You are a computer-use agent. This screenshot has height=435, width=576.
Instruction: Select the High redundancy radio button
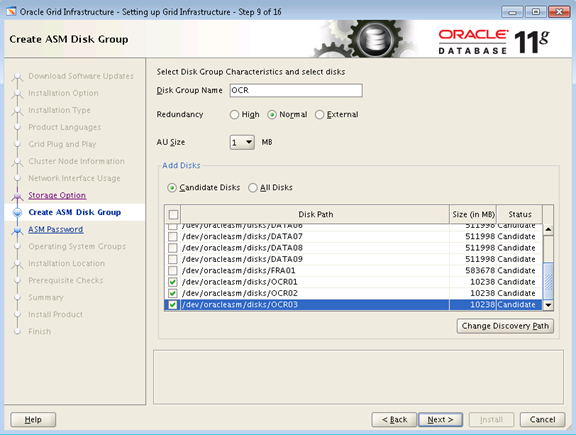[234, 115]
